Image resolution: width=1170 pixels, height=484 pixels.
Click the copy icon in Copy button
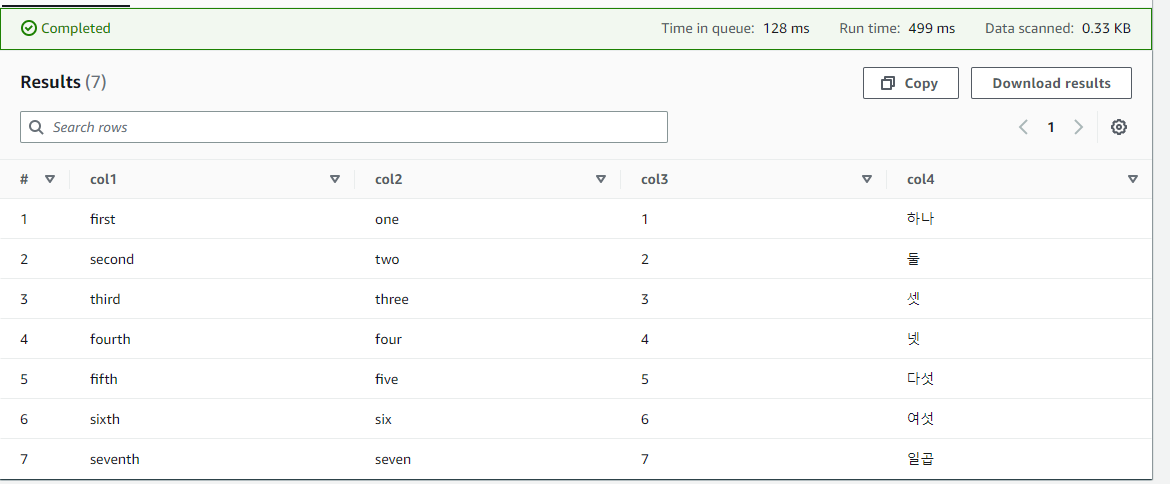(888, 84)
